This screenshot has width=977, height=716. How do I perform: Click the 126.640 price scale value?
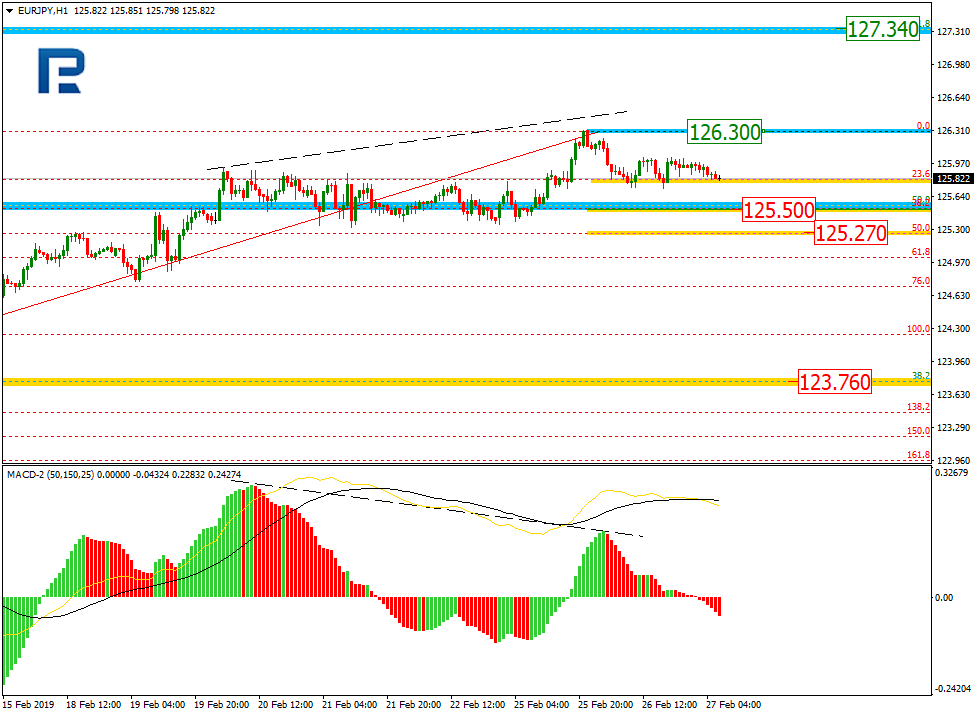point(953,98)
